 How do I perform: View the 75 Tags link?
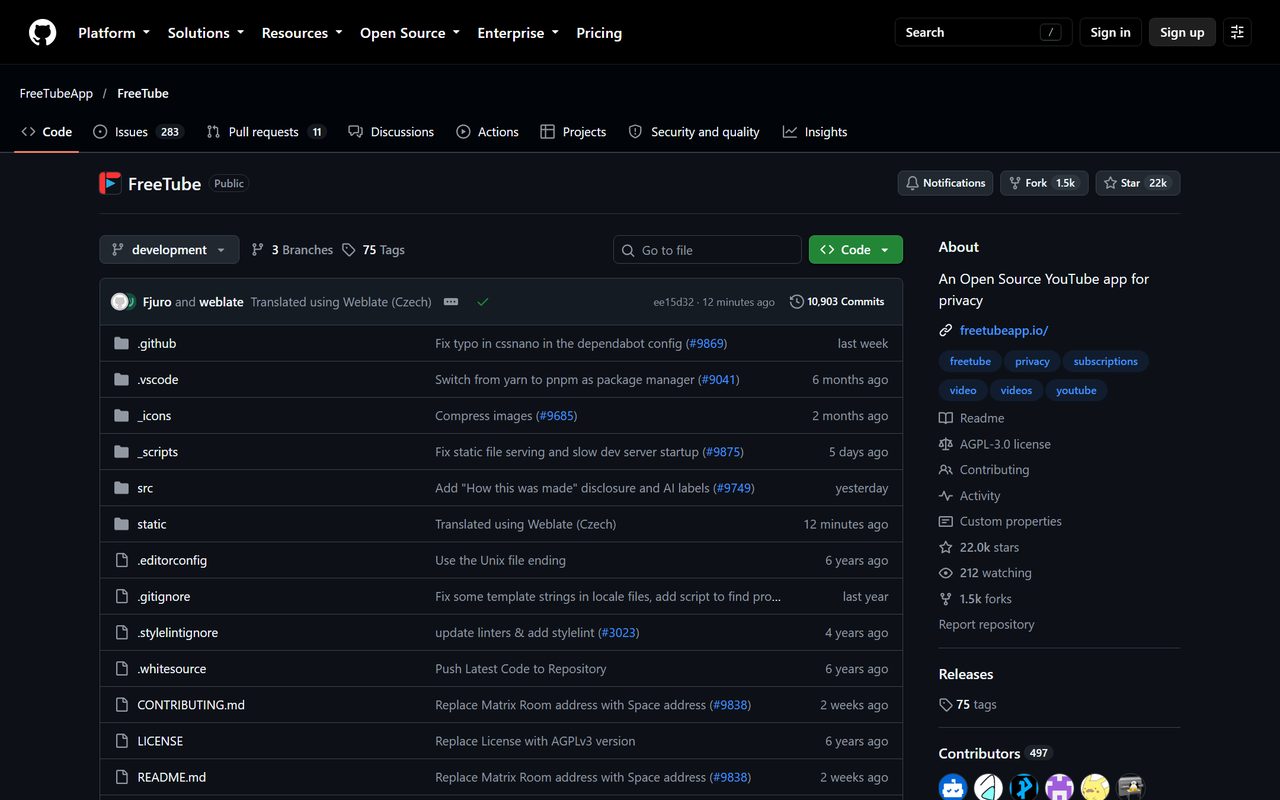pyautogui.click(x=374, y=250)
